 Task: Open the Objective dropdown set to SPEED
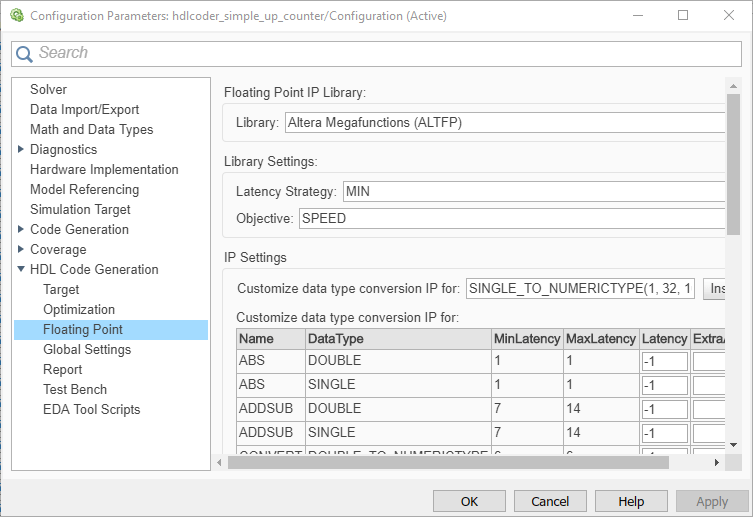point(510,218)
